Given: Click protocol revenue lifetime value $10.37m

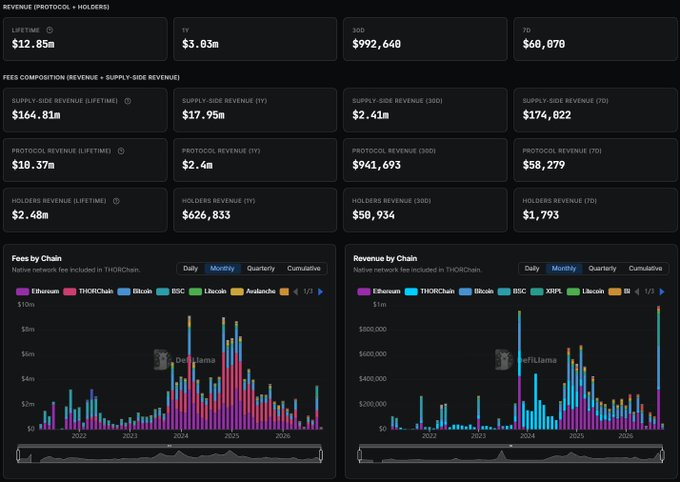Looking at the screenshot, I should click(x=33, y=165).
